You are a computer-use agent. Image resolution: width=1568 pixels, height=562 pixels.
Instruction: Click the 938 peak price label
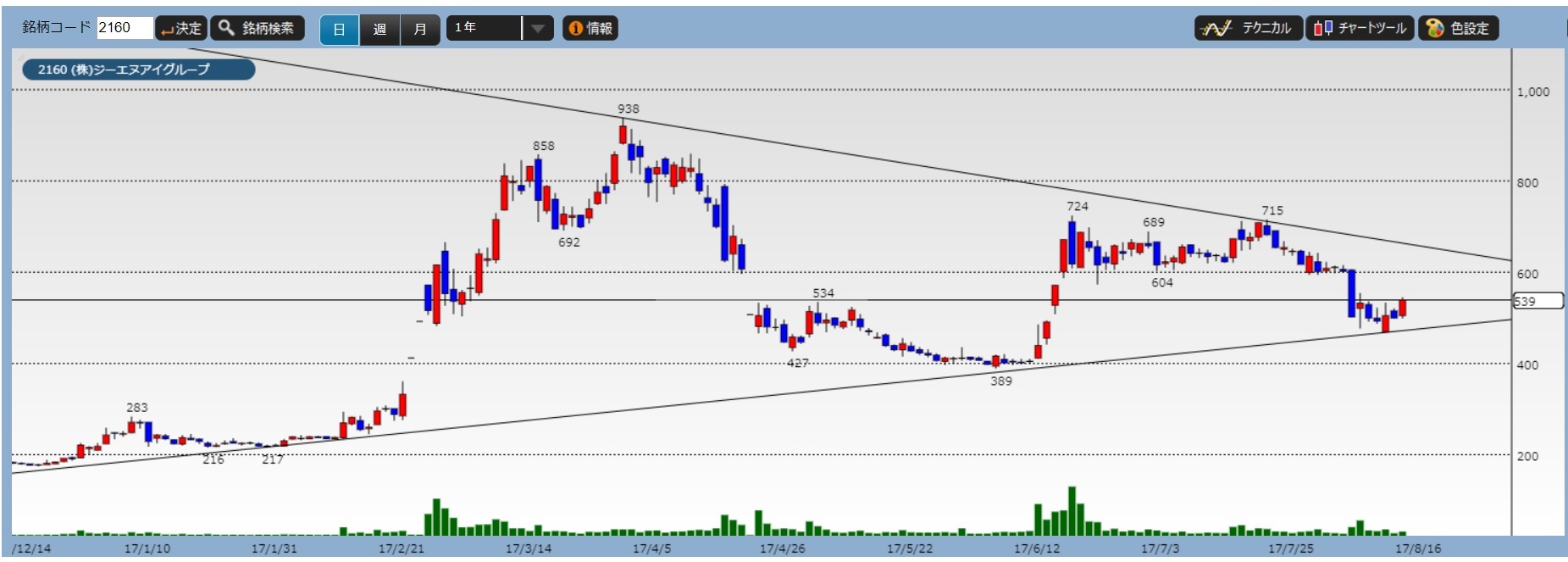629,109
